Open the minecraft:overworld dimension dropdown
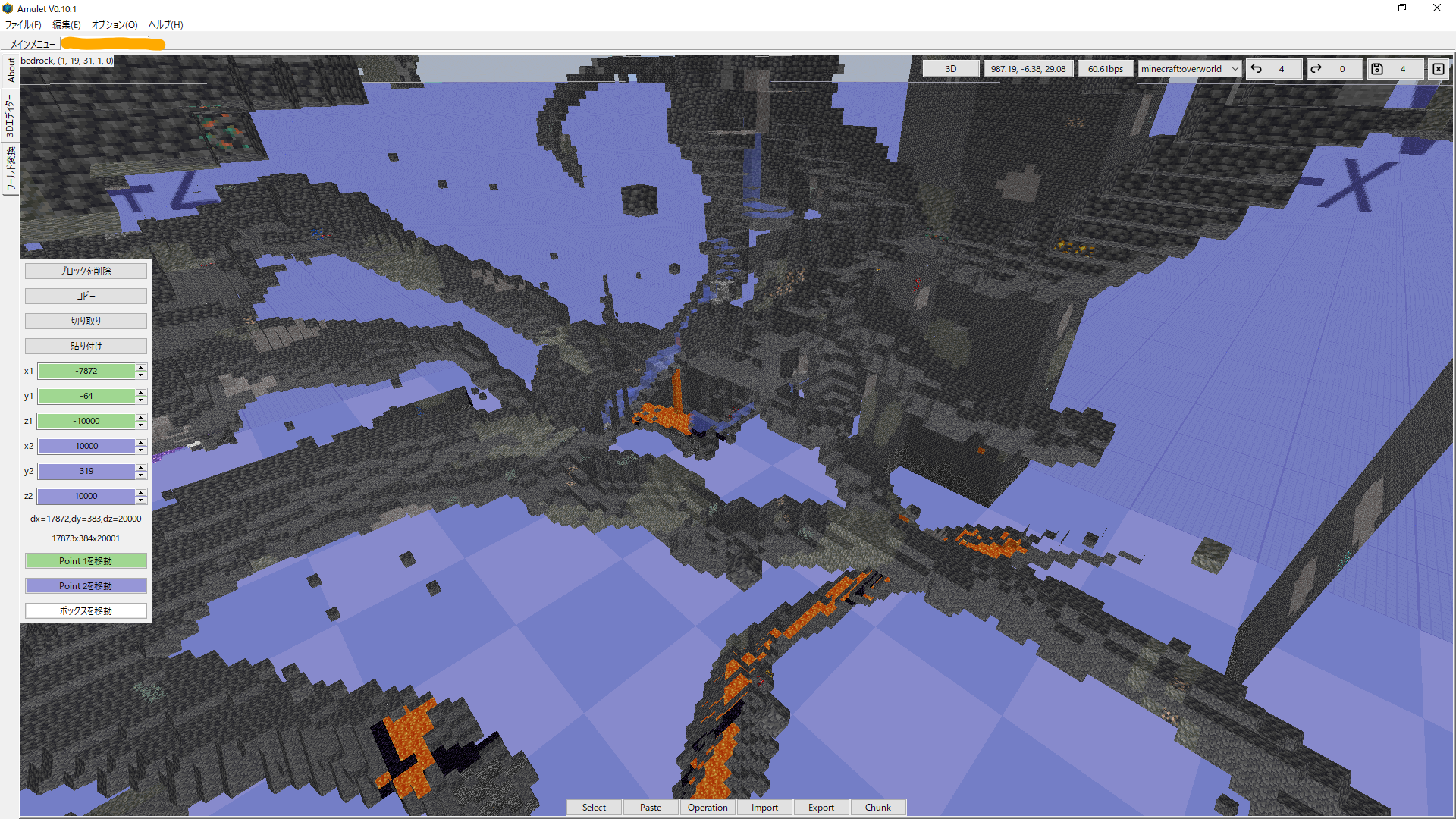Screen dimensions: 1456x819 coord(1188,69)
